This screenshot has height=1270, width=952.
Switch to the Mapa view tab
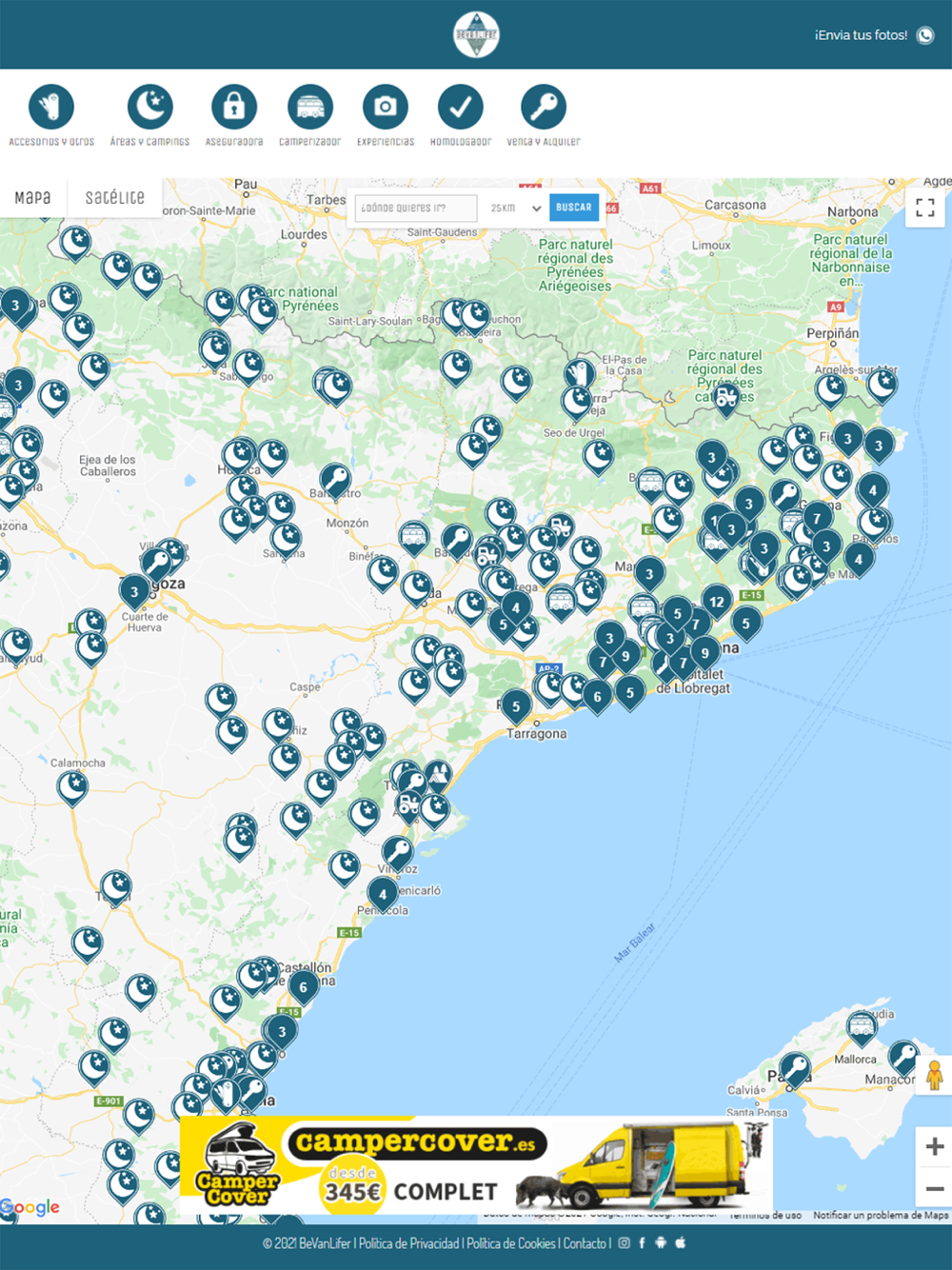tap(32, 197)
